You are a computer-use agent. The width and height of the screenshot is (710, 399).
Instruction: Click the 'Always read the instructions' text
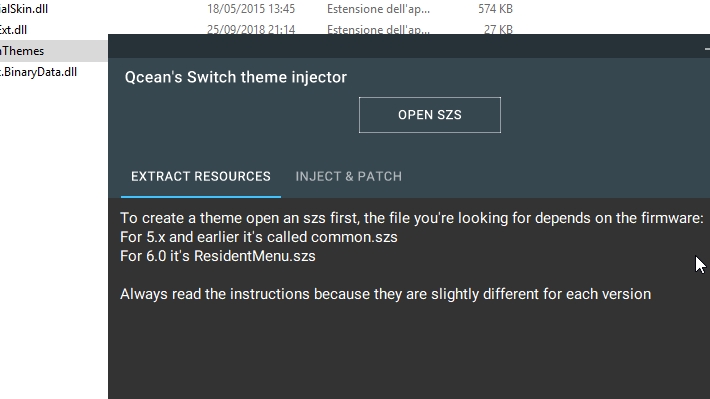[385, 294]
